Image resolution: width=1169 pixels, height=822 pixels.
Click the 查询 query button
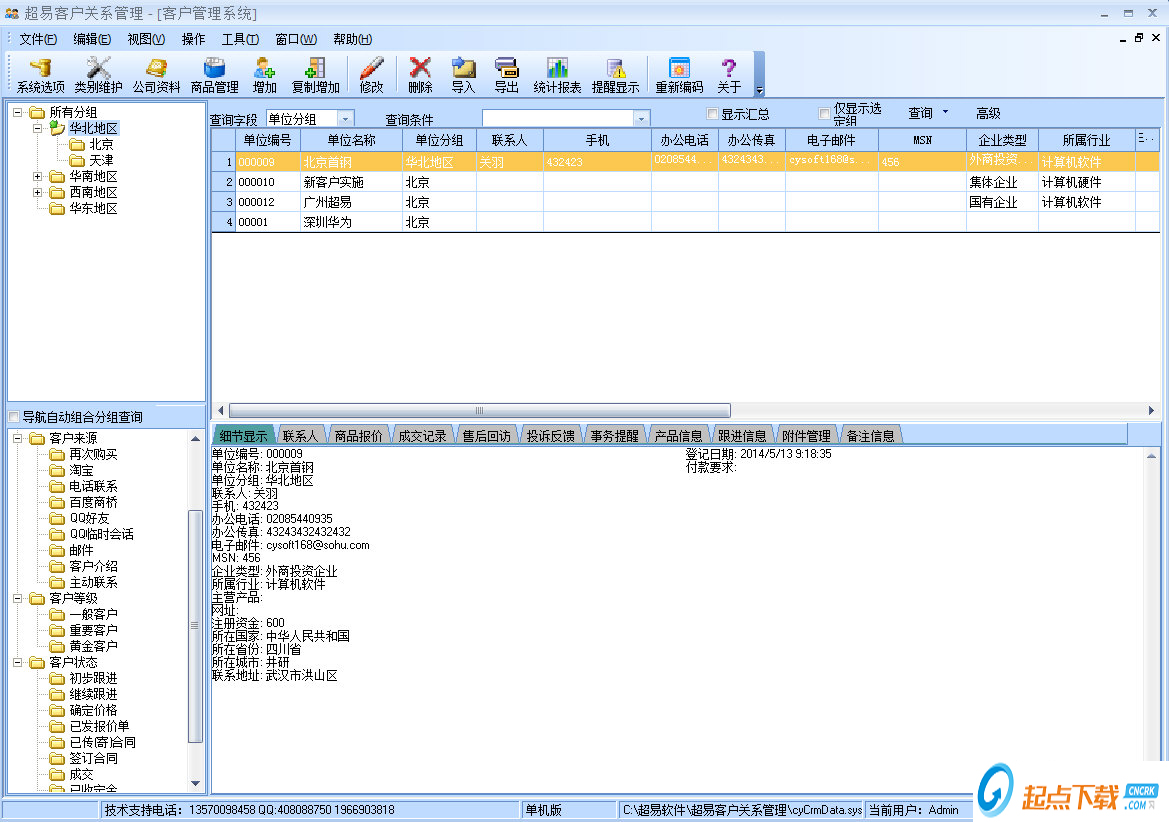pyautogui.click(x=918, y=113)
